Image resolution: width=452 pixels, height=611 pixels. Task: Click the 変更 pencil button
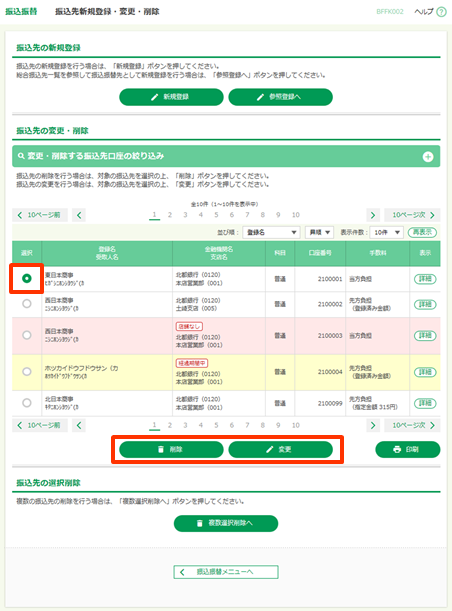click(x=281, y=449)
